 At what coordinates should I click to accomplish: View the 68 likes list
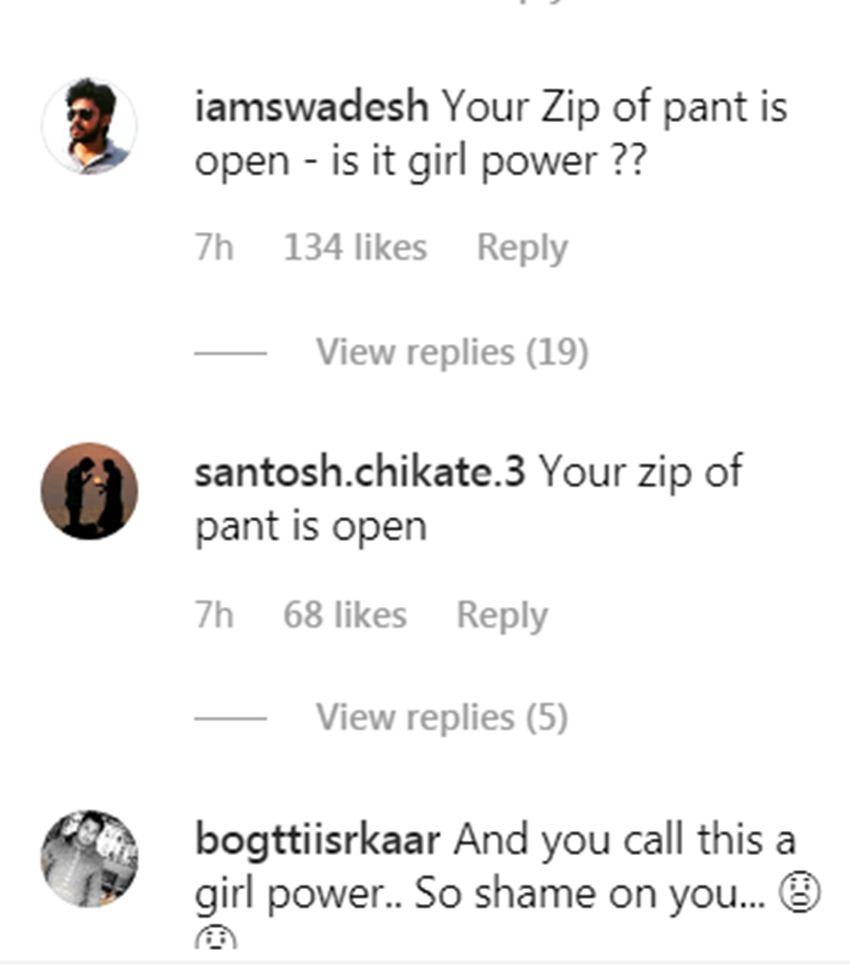[x=345, y=614]
